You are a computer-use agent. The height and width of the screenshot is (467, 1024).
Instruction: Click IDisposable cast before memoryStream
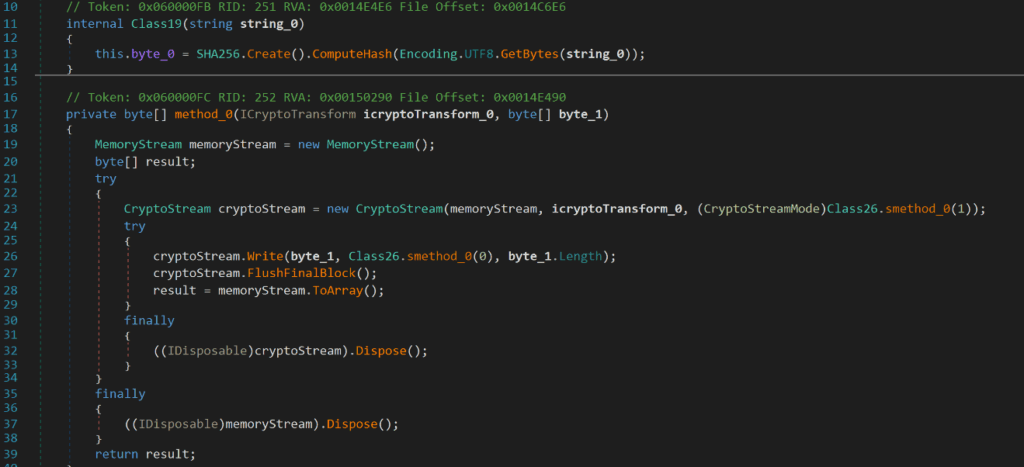[178, 424]
